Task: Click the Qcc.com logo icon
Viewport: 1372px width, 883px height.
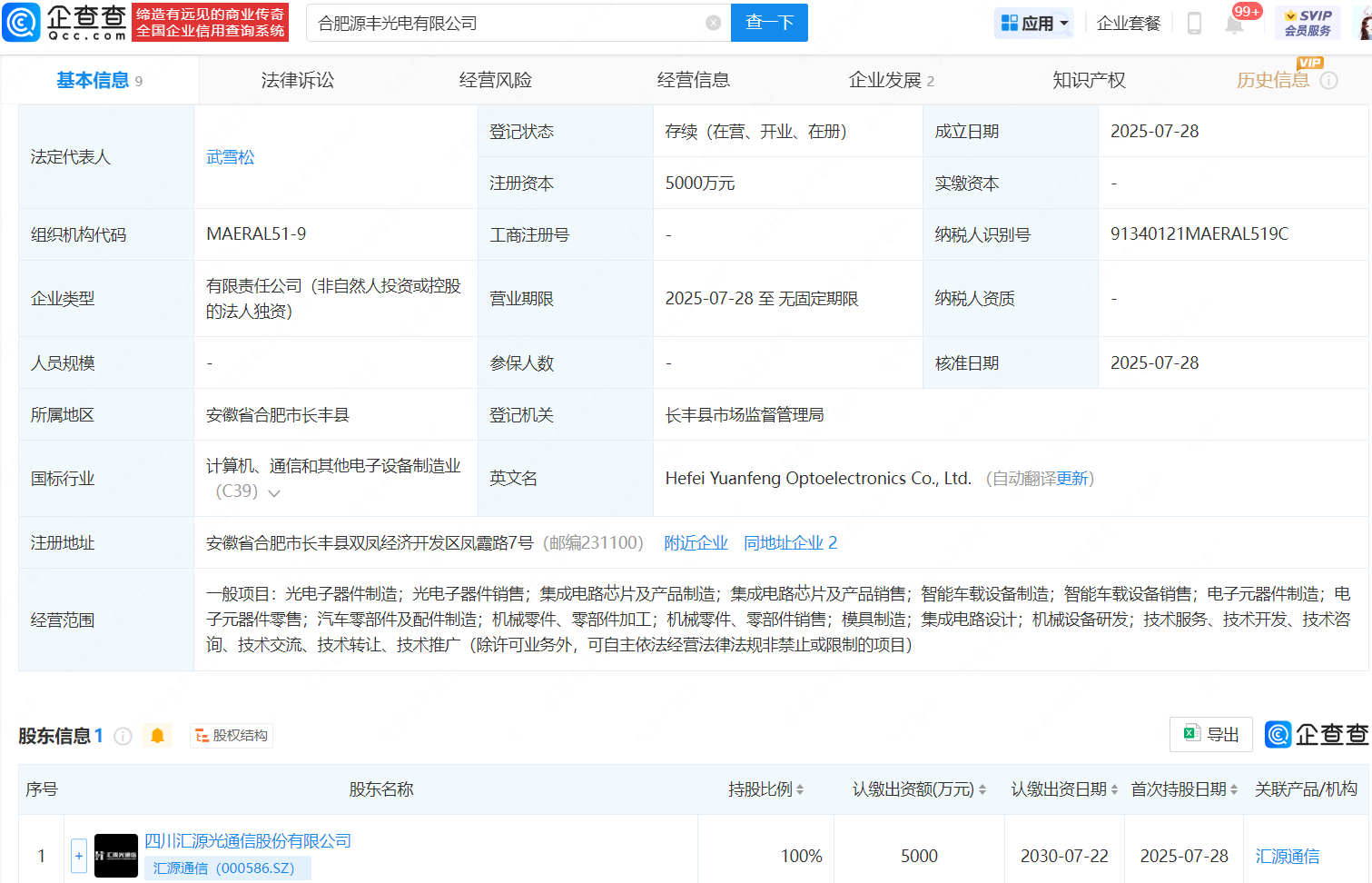Action: point(22,22)
